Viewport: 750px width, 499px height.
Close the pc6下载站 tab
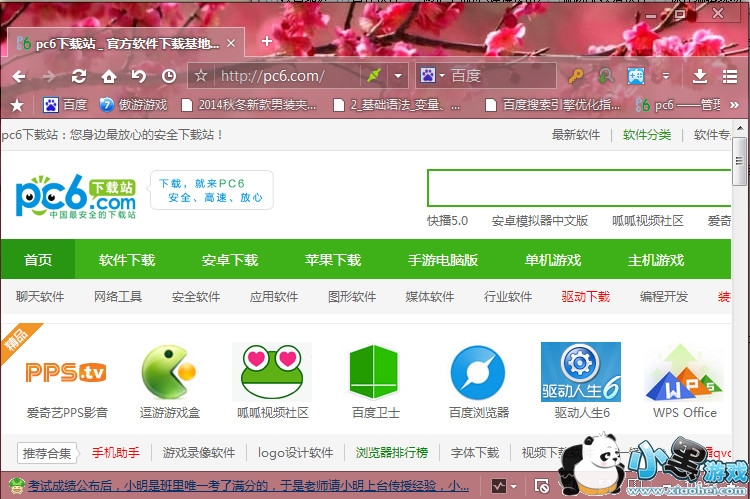(x=231, y=44)
